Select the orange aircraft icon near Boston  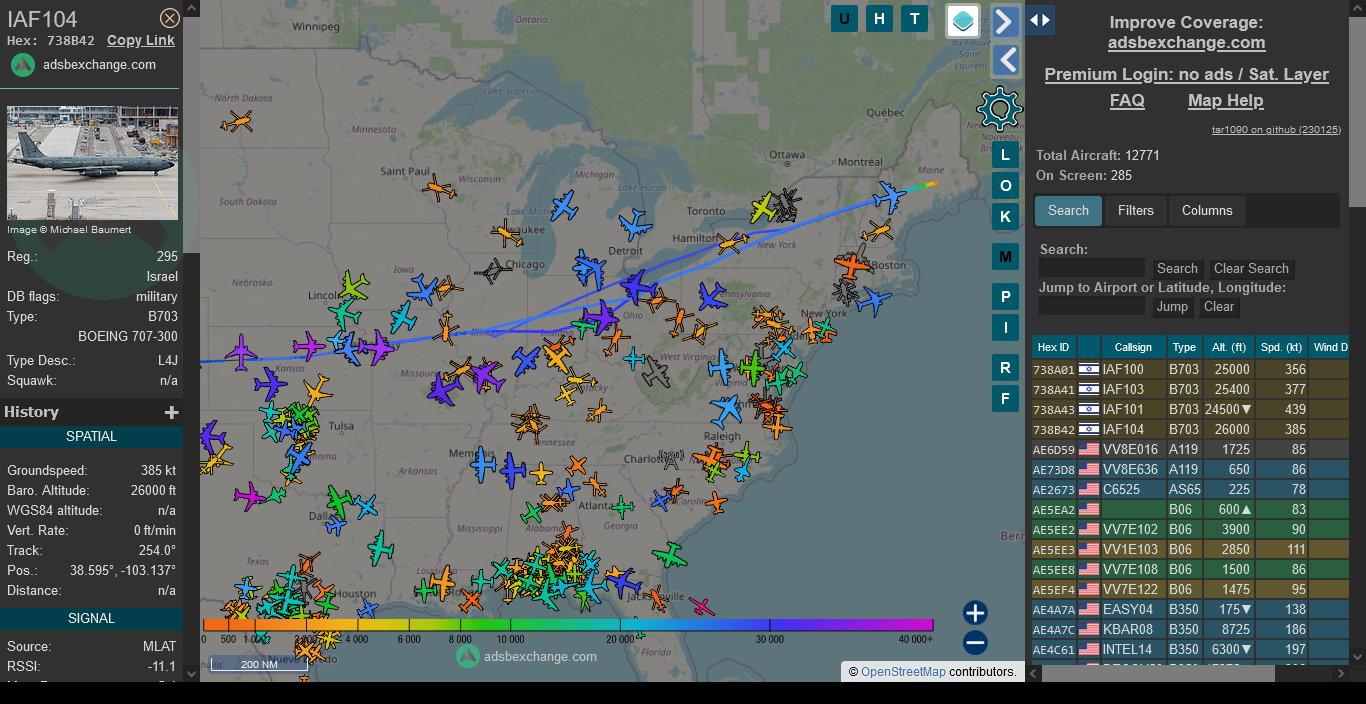tap(852, 266)
